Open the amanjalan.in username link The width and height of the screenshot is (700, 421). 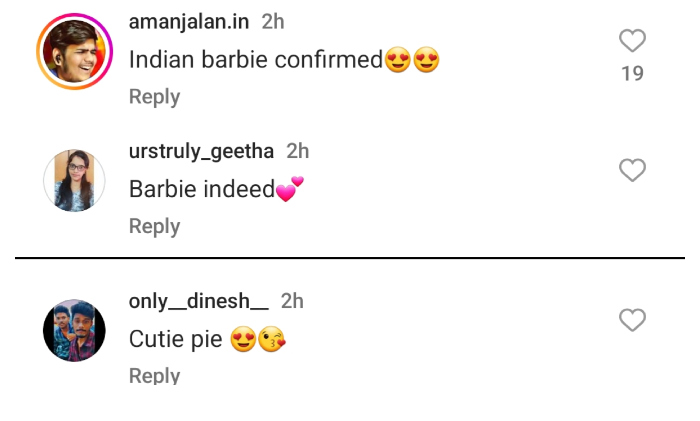point(189,21)
